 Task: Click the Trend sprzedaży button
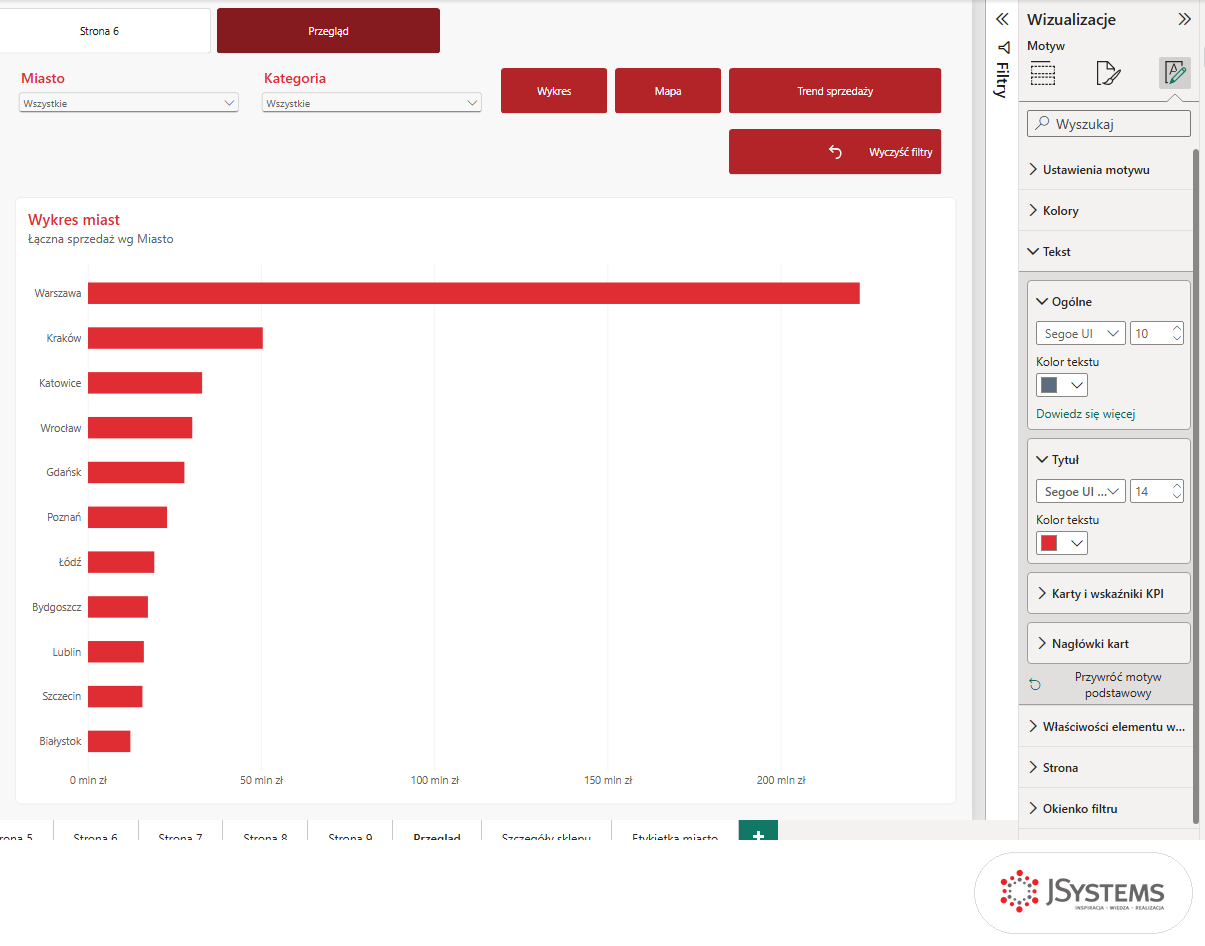pos(835,91)
